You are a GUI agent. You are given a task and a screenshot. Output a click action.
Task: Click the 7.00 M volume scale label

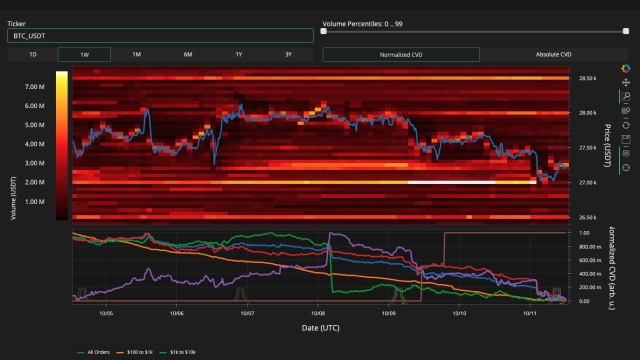pos(35,87)
